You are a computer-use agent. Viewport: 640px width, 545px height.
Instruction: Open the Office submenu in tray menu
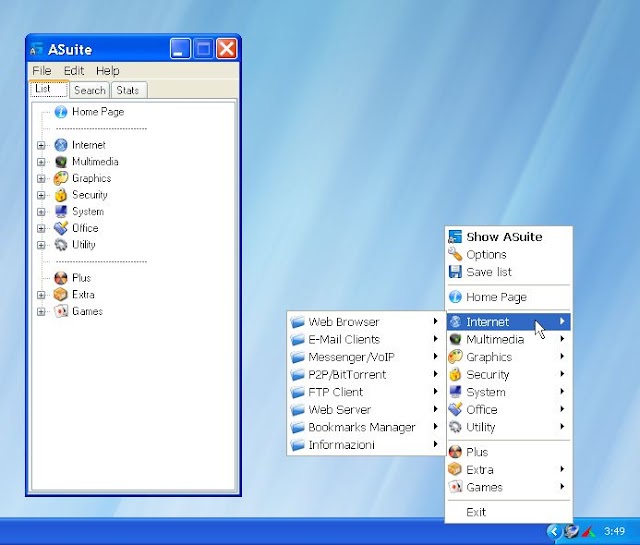pos(509,409)
